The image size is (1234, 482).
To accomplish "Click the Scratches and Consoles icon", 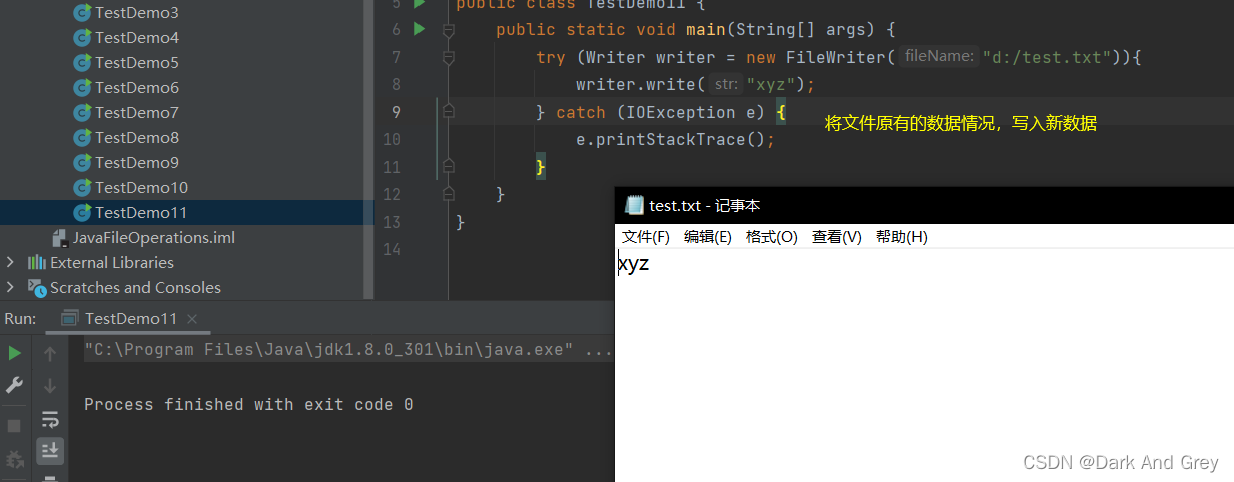I will (x=37, y=288).
